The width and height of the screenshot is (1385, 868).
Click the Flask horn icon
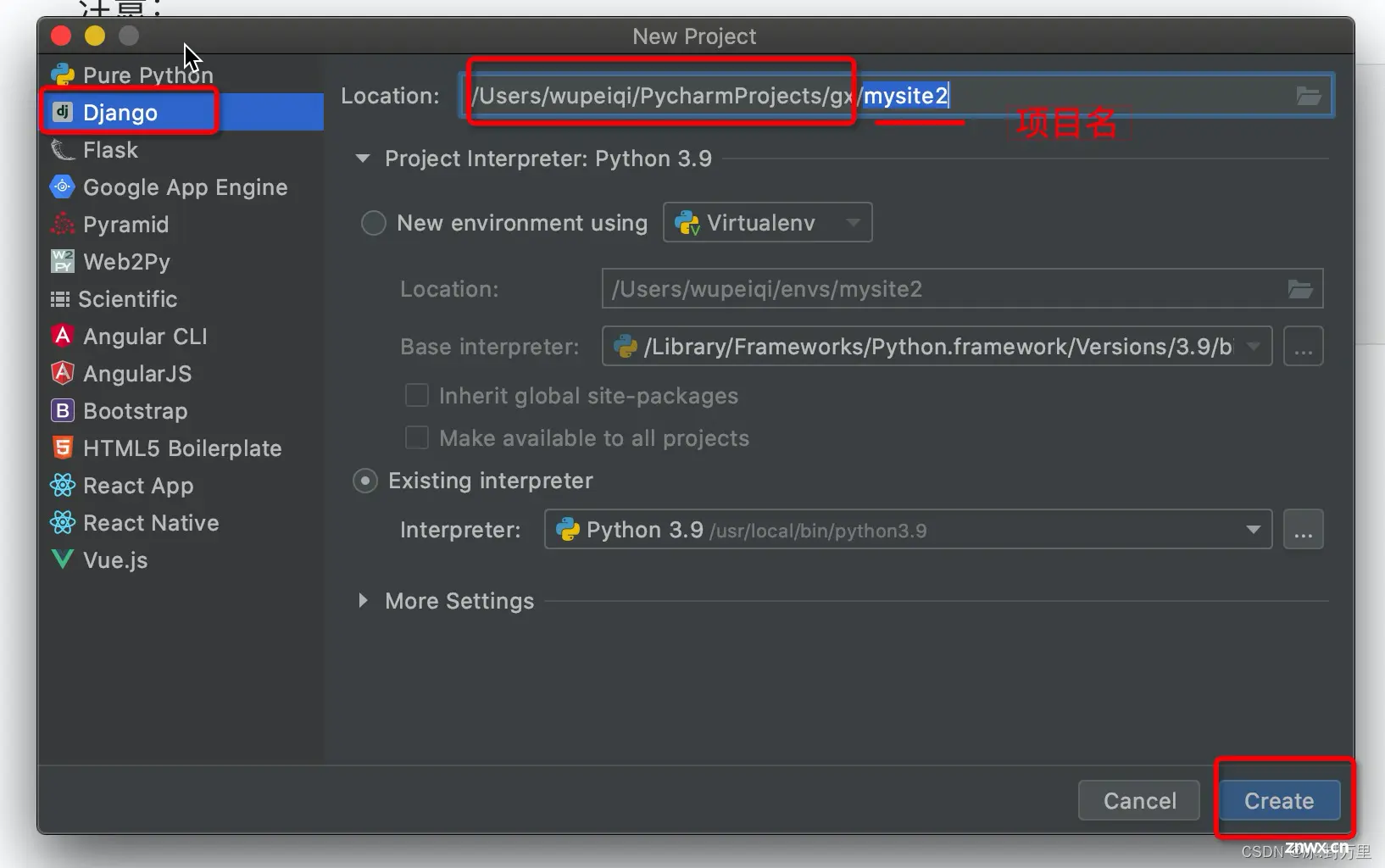click(63, 150)
